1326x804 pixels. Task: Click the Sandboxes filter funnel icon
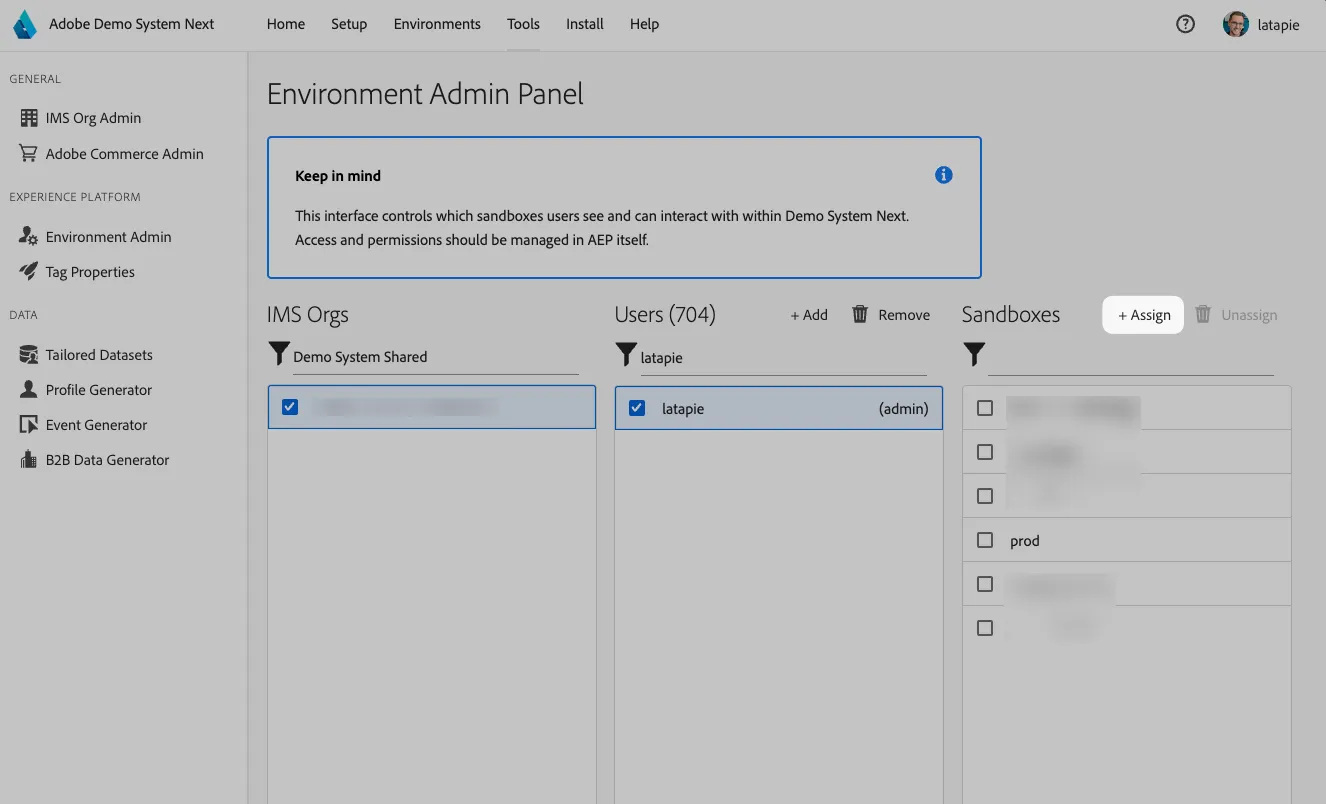pos(974,353)
